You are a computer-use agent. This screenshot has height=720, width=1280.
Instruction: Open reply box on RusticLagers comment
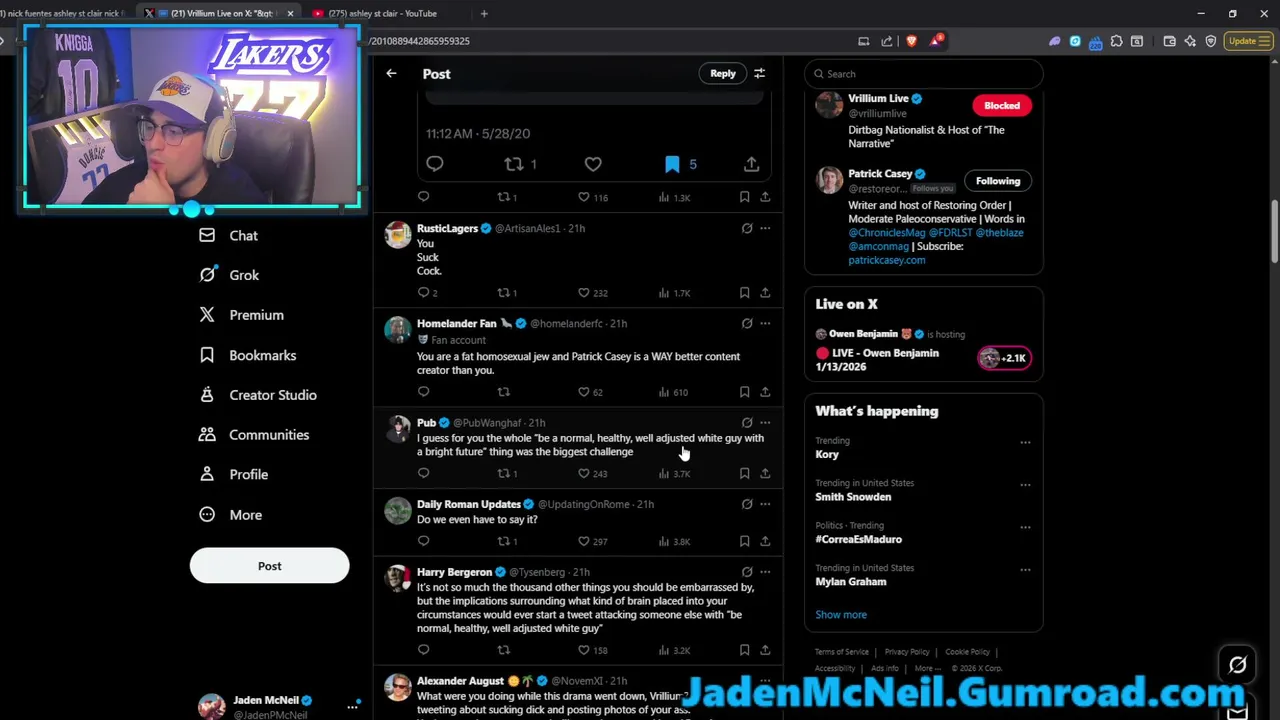(x=424, y=293)
